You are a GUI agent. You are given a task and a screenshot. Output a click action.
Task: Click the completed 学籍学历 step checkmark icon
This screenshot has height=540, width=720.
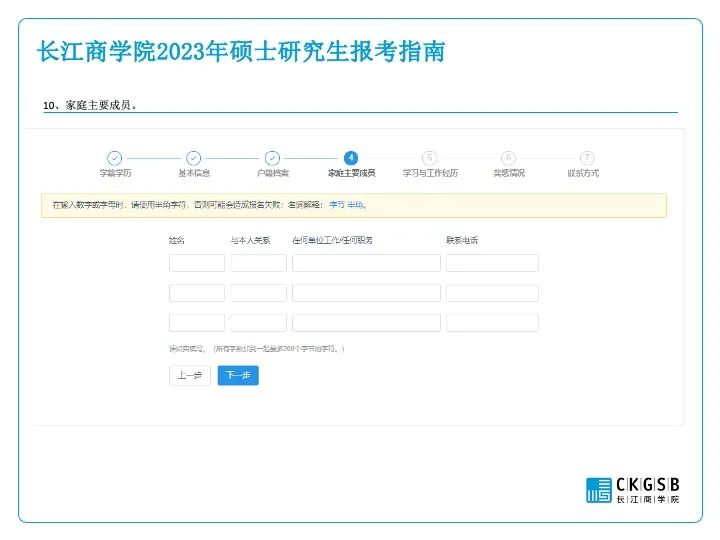115,158
